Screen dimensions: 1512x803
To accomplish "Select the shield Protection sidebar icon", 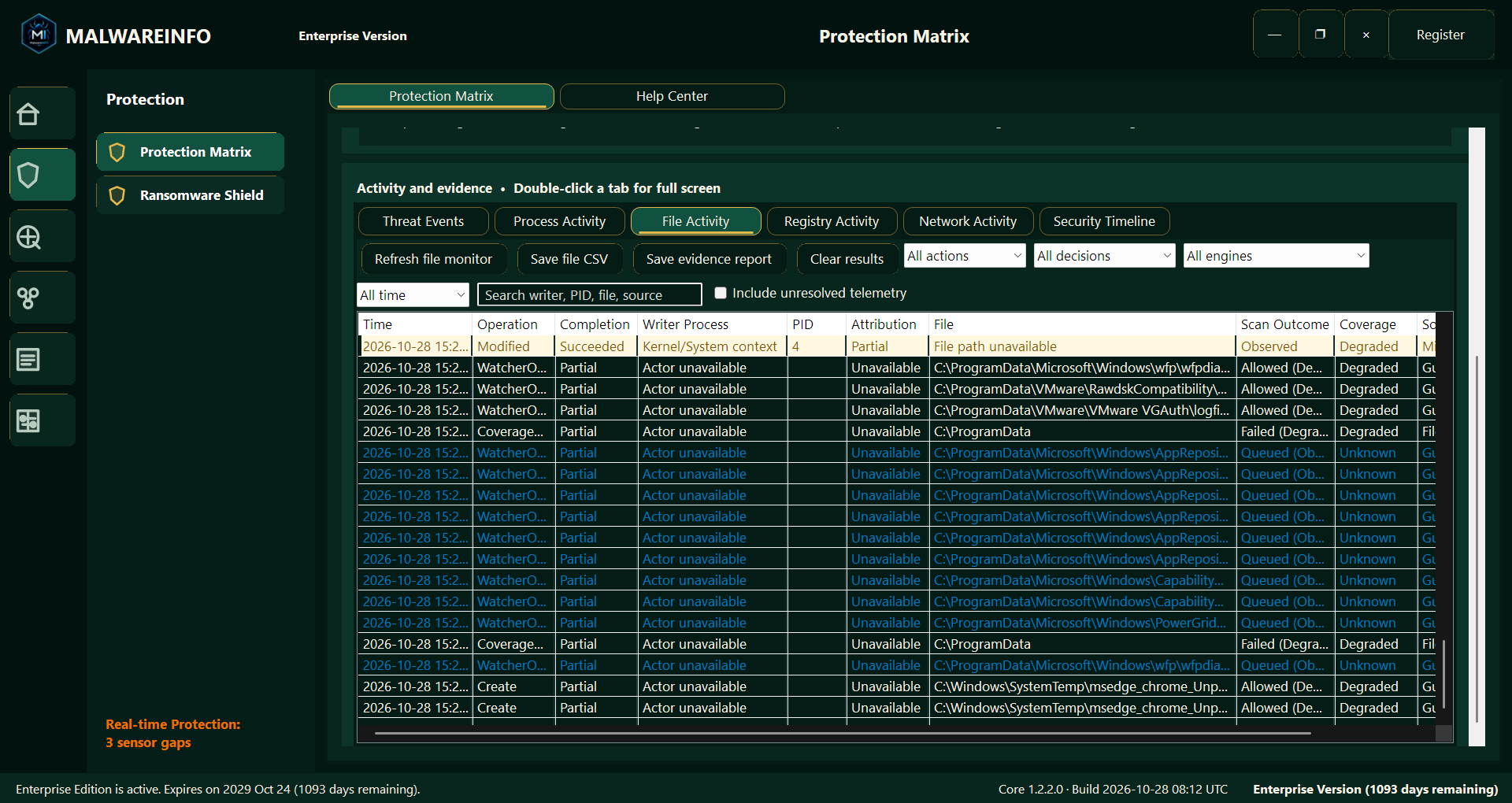I will click(x=43, y=175).
